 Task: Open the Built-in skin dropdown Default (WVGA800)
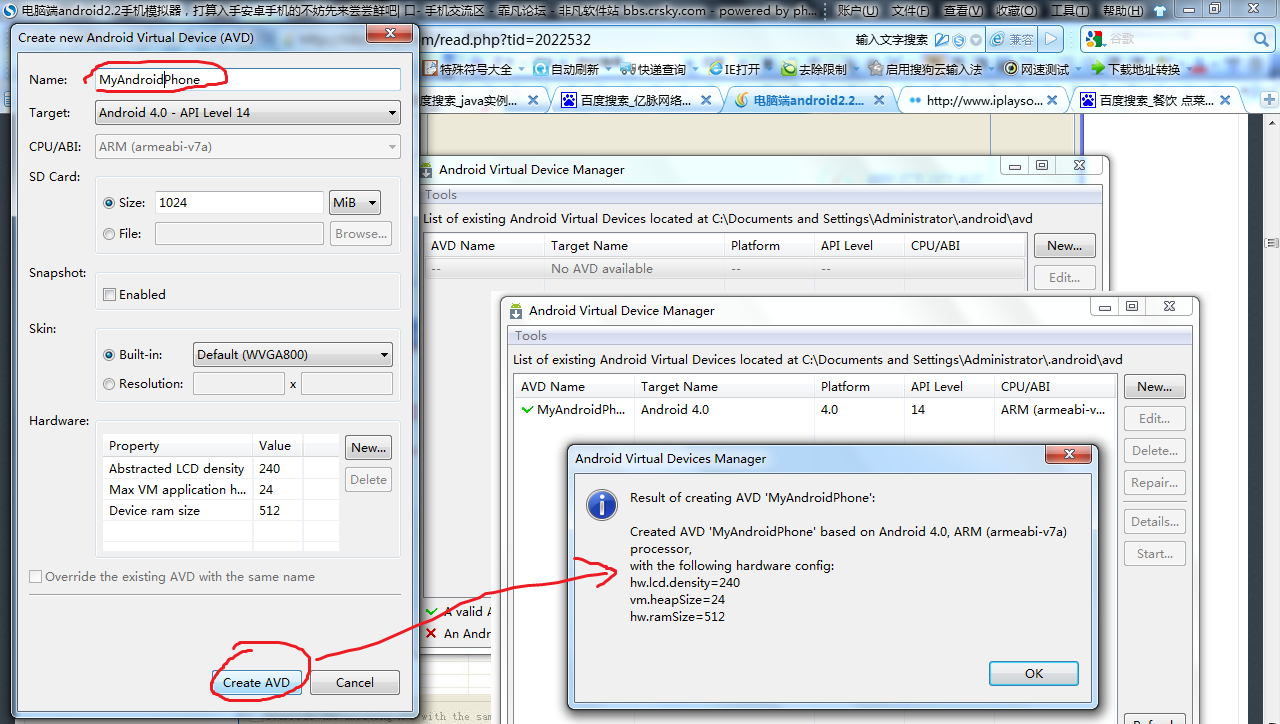293,355
